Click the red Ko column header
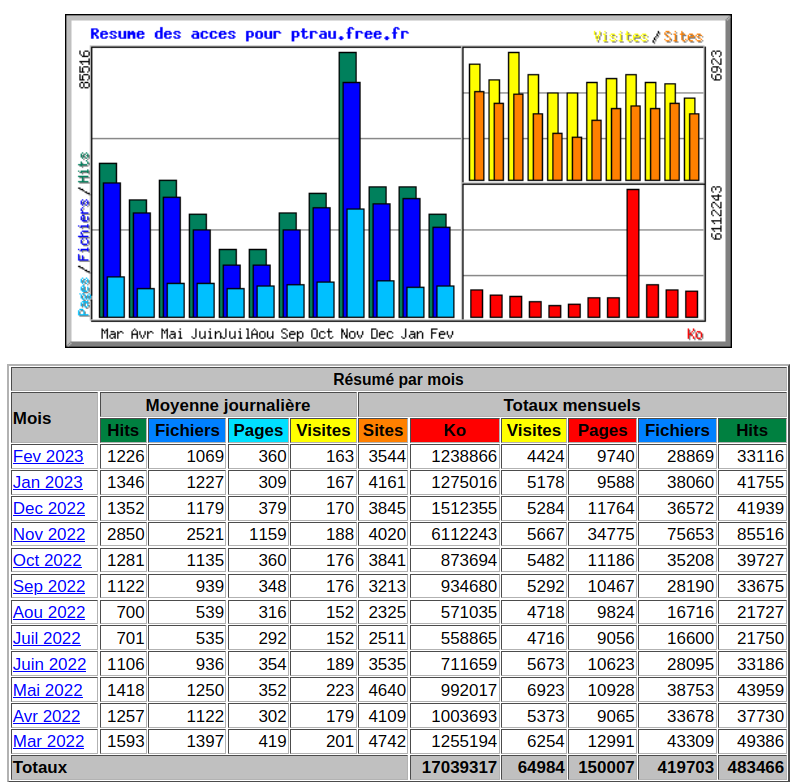808x782 pixels. point(455,430)
